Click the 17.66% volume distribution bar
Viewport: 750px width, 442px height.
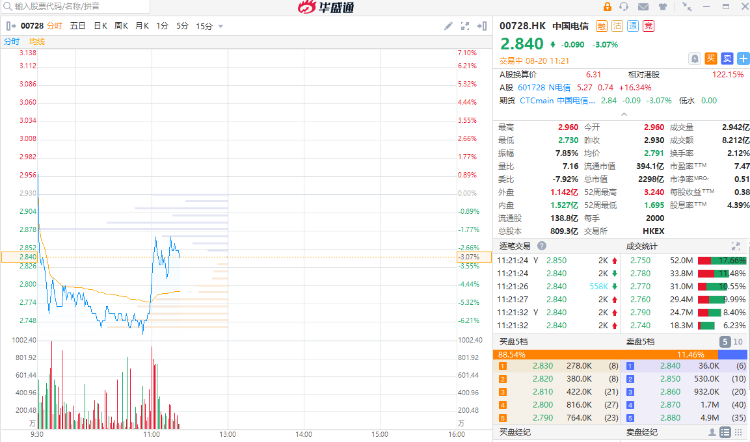[x=722, y=260]
